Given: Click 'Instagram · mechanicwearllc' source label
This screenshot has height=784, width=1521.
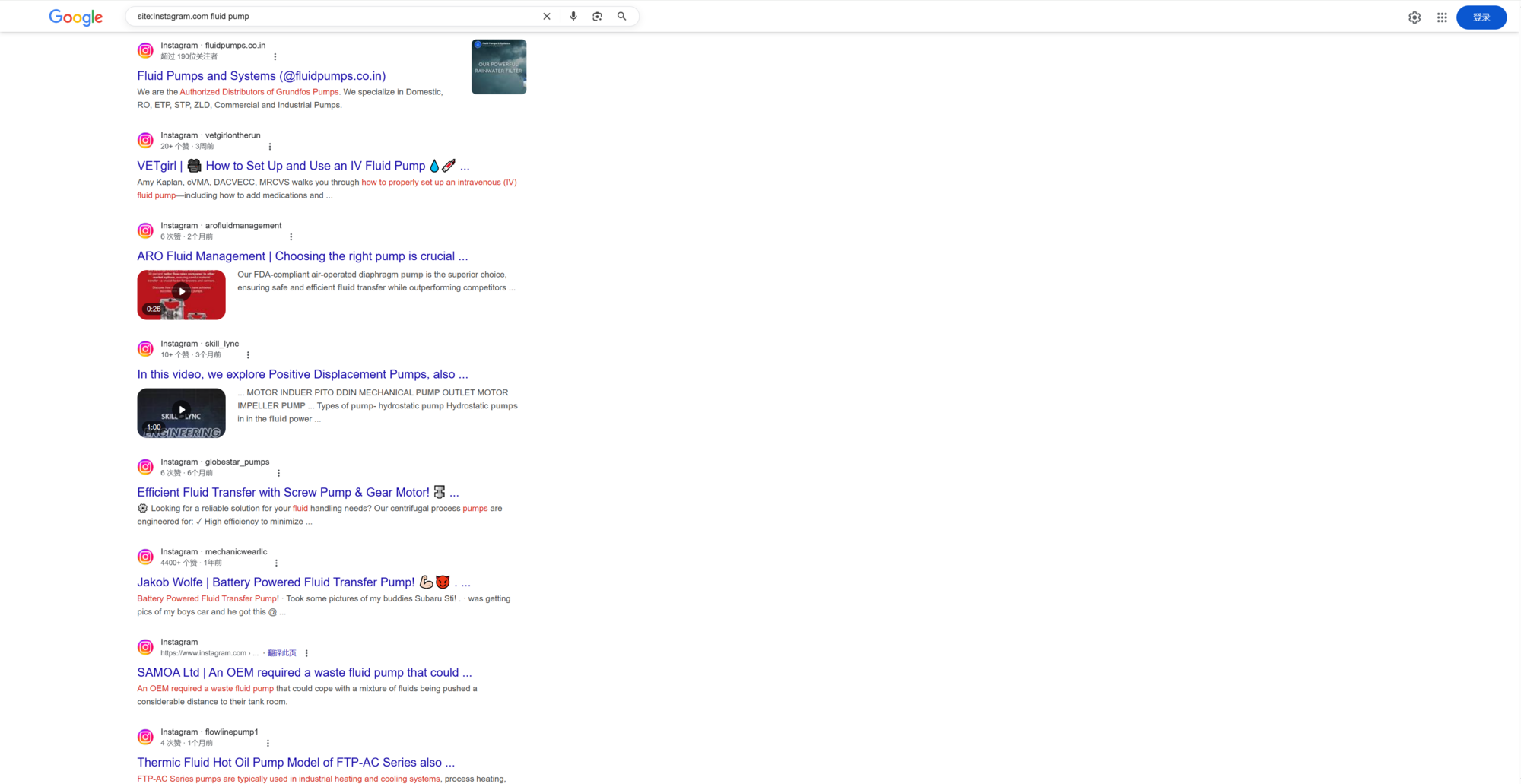Looking at the screenshot, I should pyautogui.click(x=214, y=552).
